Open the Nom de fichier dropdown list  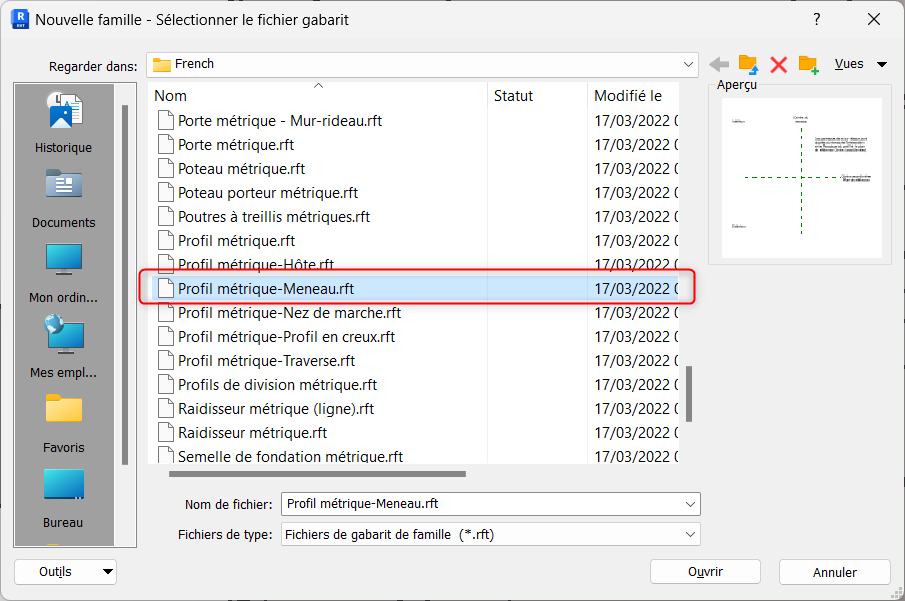pos(690,504)
